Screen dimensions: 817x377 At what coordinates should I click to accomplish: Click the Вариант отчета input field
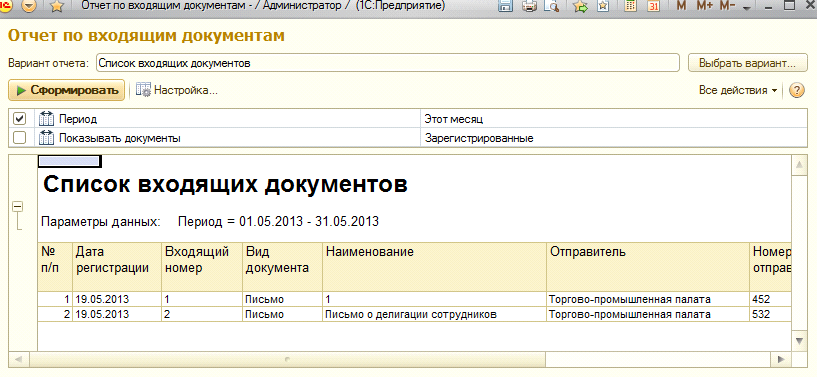pos(388,63)
